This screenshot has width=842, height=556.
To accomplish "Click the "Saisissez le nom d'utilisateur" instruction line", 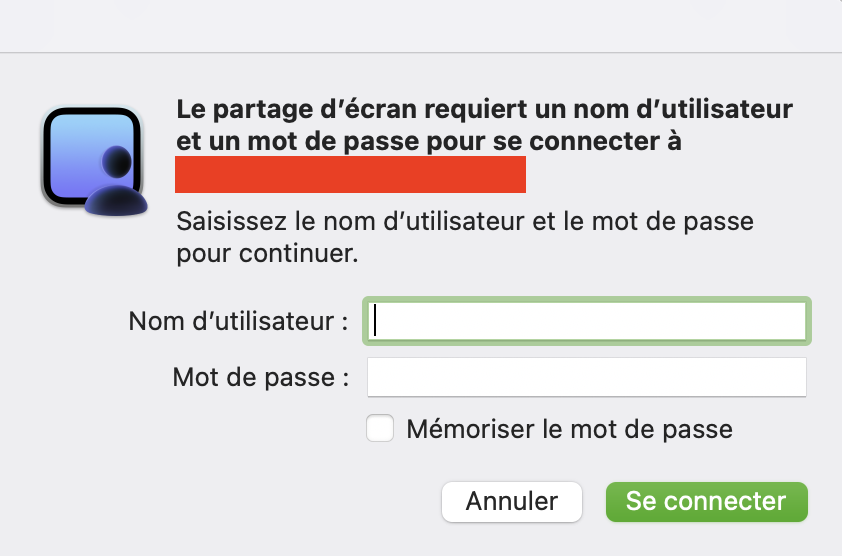I will tap(464, 220).
